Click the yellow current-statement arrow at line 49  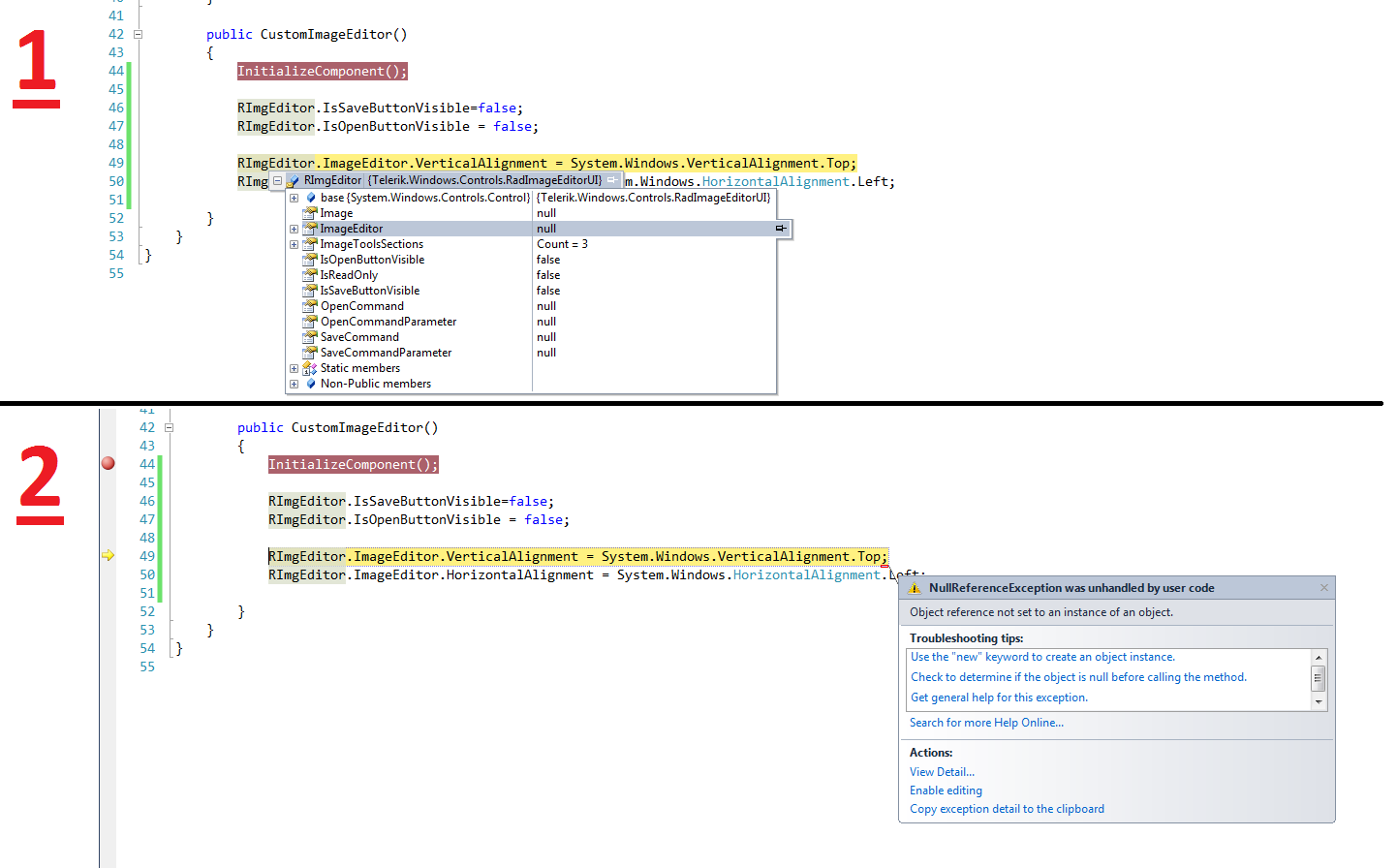[x=109, y=555]
